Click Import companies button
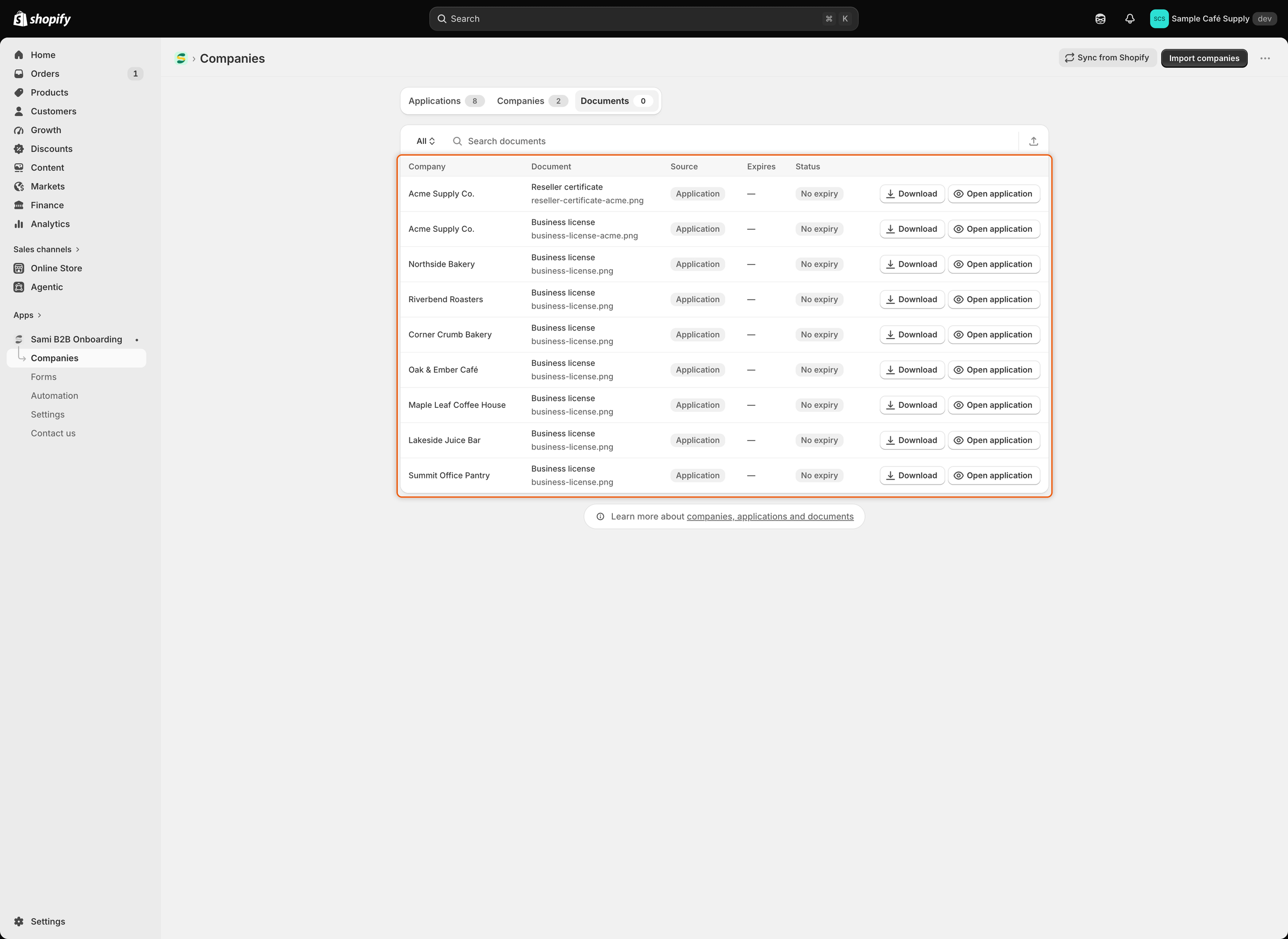This screenshot has height=939, width=1288. tap(1204, 58)
